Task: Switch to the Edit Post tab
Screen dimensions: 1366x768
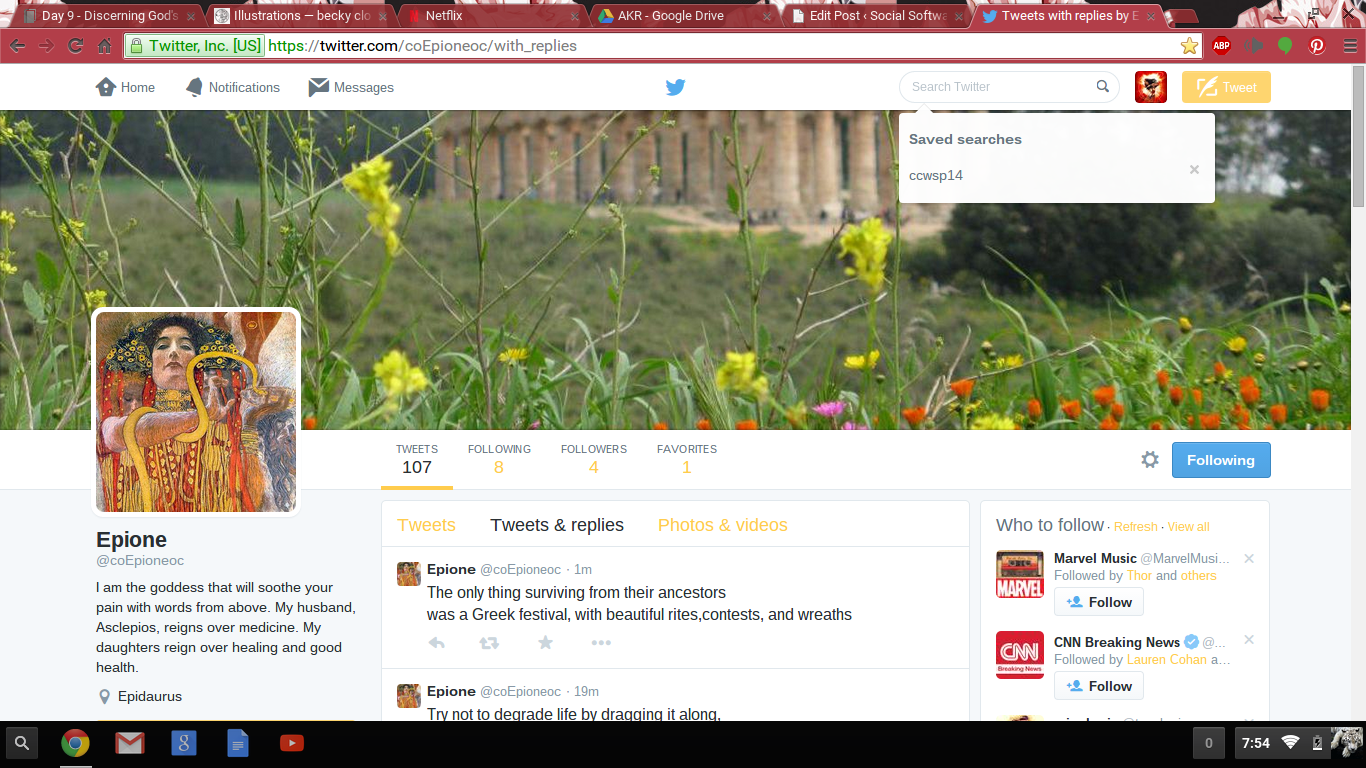Action: point(873,16)
